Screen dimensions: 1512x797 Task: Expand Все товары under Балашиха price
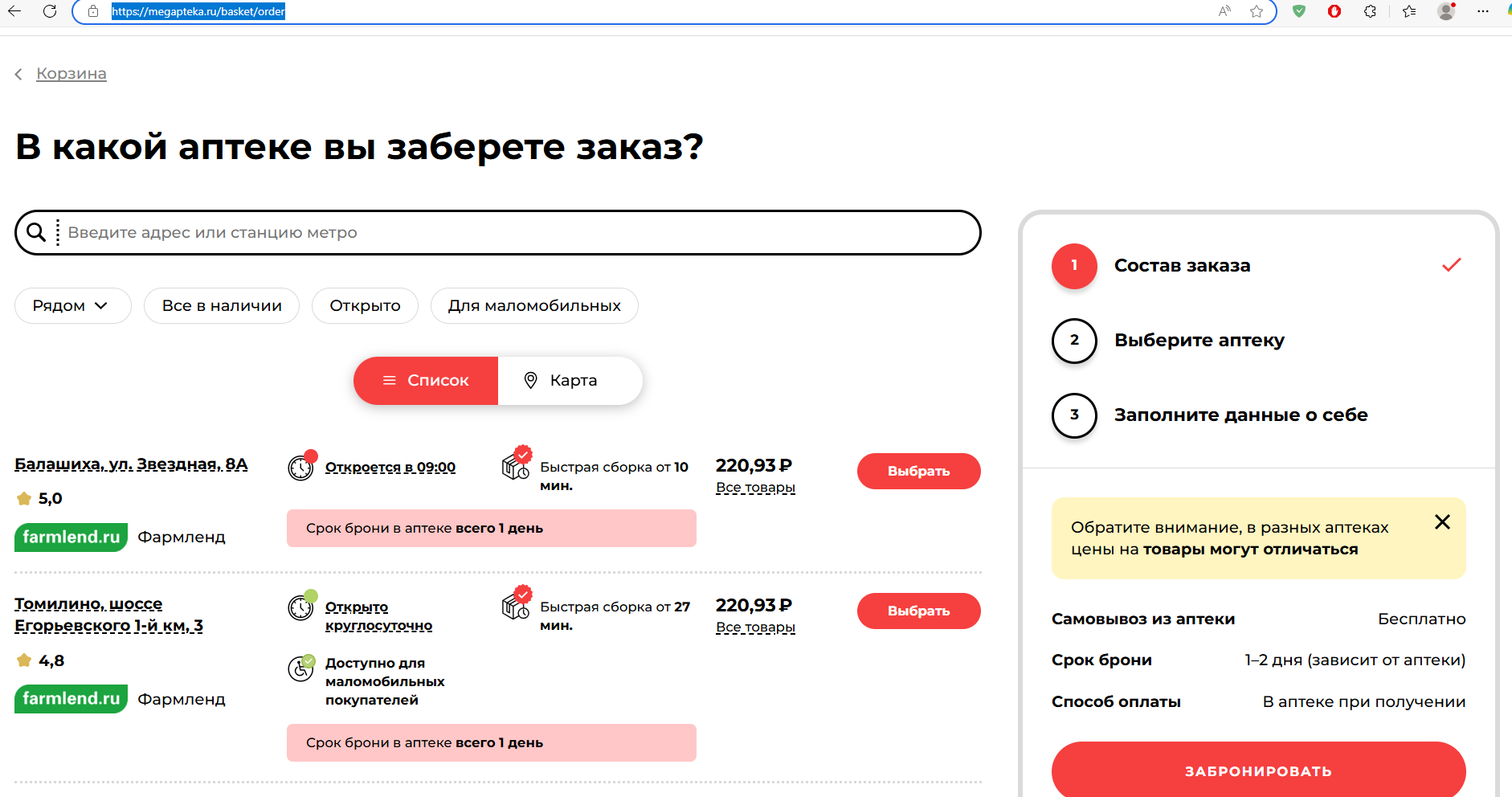[755, 488]
